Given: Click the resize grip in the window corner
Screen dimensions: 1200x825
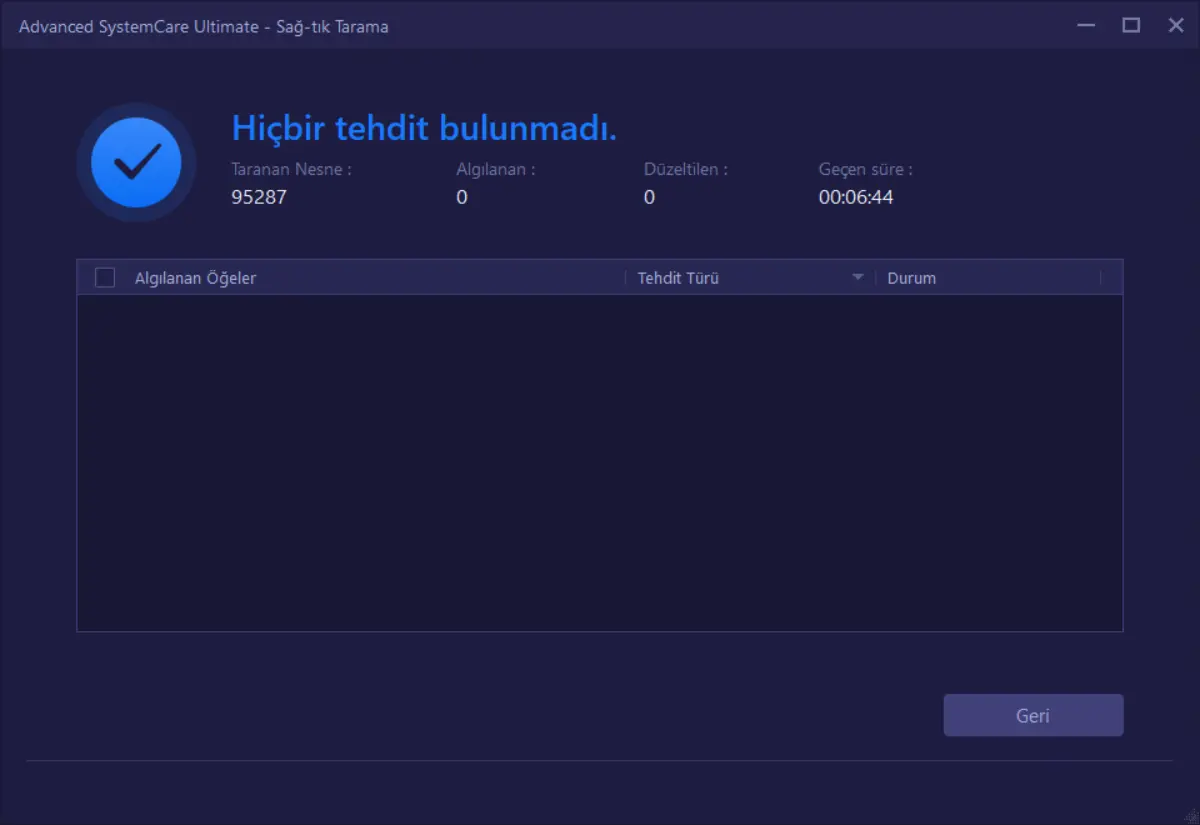Looking at the screenshot, I should [x=1192, y=817].
